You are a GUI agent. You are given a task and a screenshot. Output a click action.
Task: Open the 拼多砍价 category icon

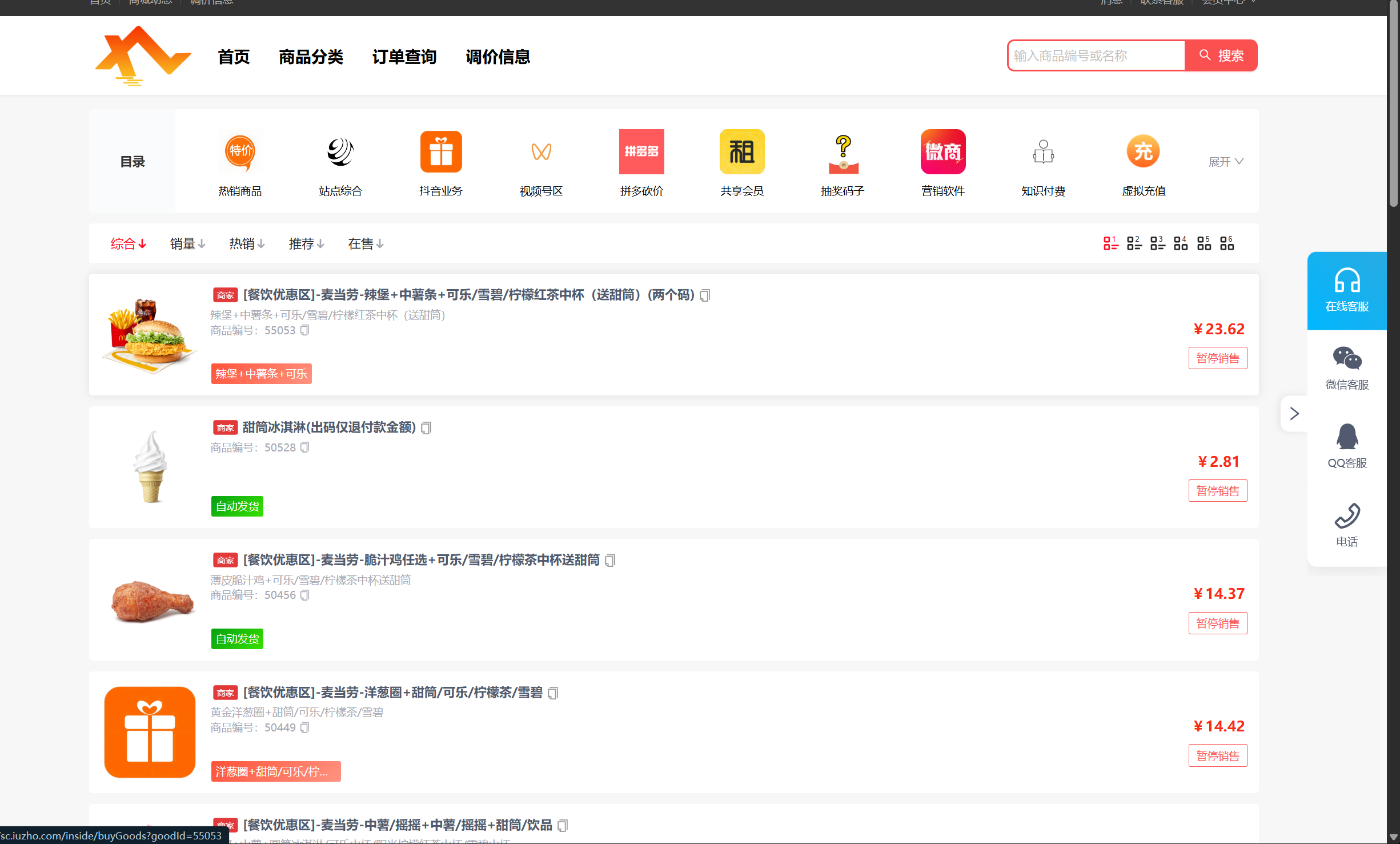click(641, 151)
